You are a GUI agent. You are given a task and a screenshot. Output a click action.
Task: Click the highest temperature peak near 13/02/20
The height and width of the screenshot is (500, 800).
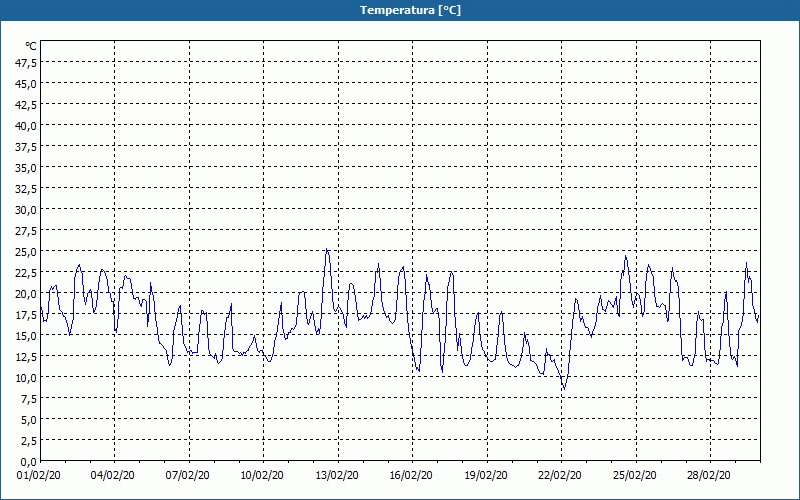[327, 249]
